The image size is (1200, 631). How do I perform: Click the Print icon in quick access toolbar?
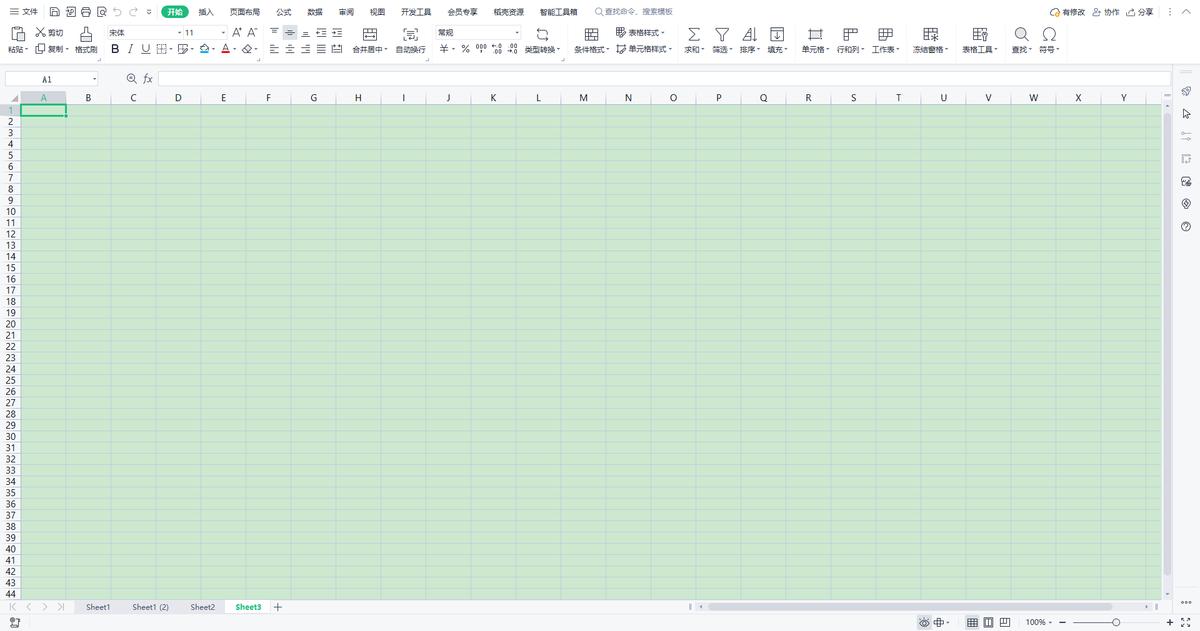tap(86, 12)
